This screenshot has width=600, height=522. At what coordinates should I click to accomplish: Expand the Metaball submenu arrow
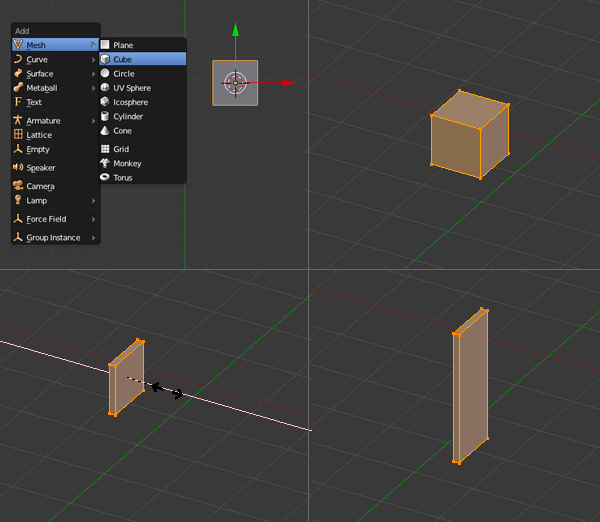click(x=93, y=88)
